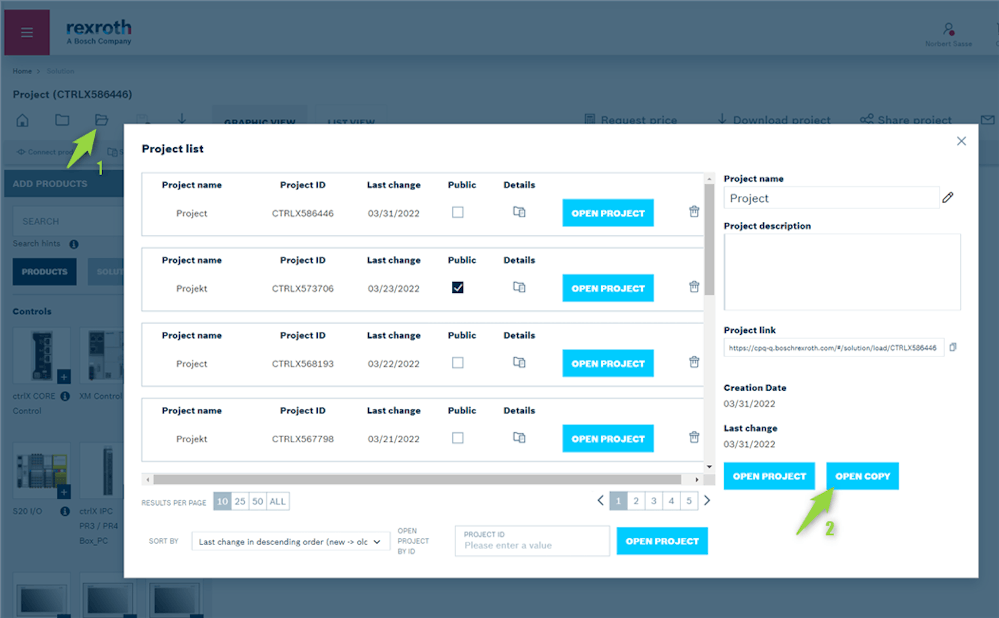The width and height of the screenshot is (999, 618).
Task: Click the horizontal scrollbar of project list
Action: (x=417, y=479)
